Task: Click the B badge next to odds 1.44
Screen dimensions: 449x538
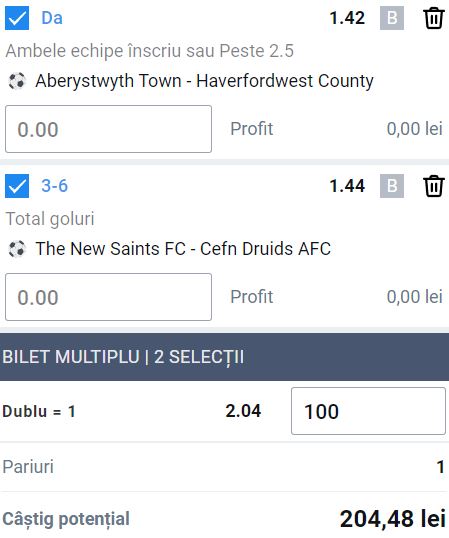Action: (x=392, y=186)
